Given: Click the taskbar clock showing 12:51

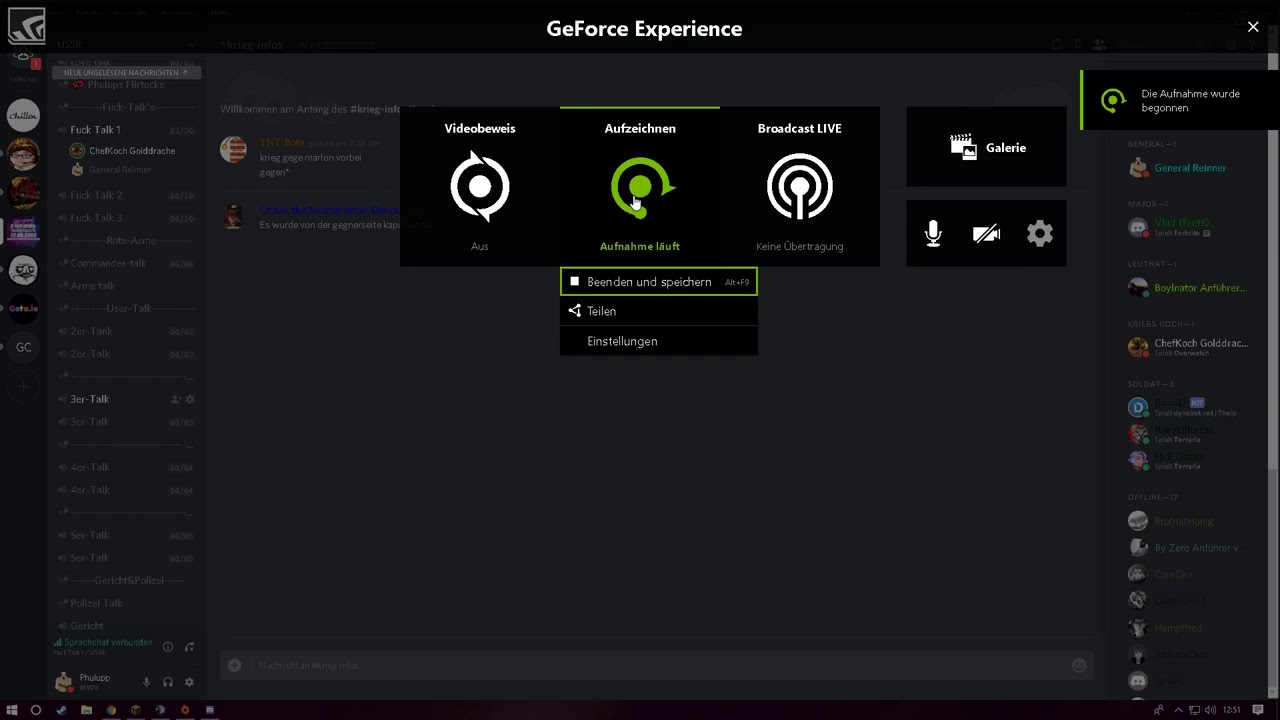Looking at the screenshot, I should click(x=1231, y=710).
